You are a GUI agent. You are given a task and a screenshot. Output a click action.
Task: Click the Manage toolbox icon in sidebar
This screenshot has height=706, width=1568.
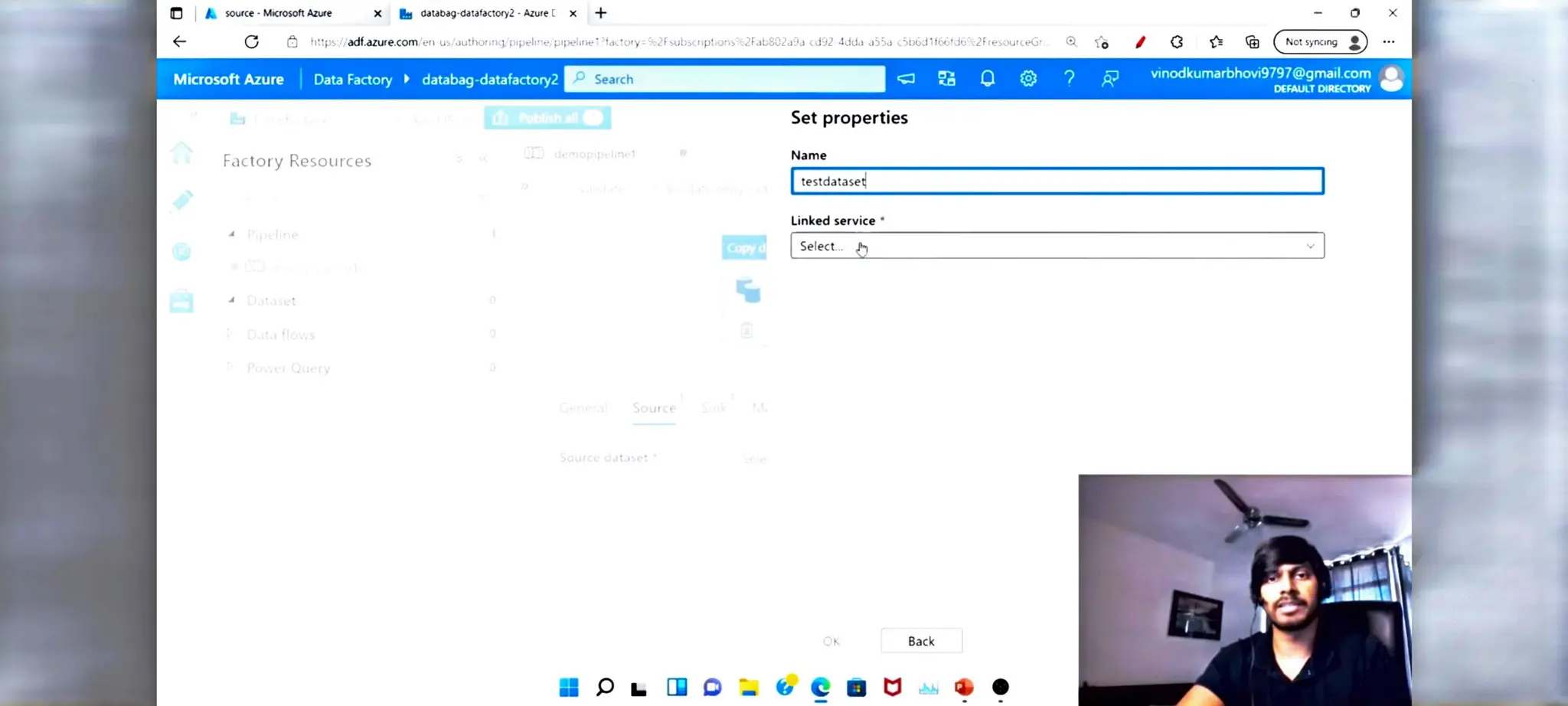pos(181,301)
